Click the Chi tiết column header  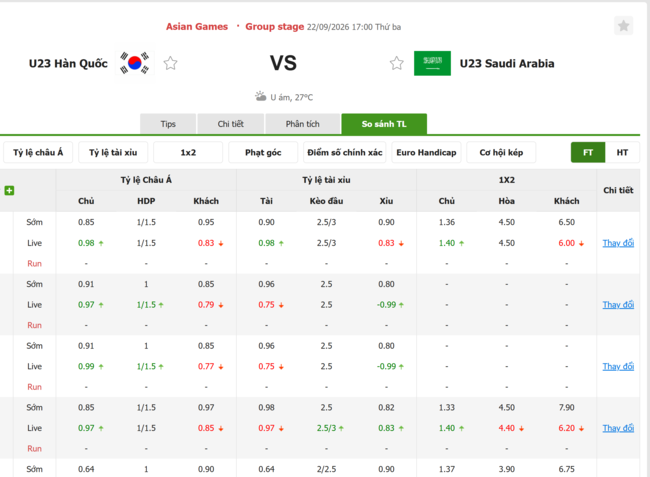[618, 190]
